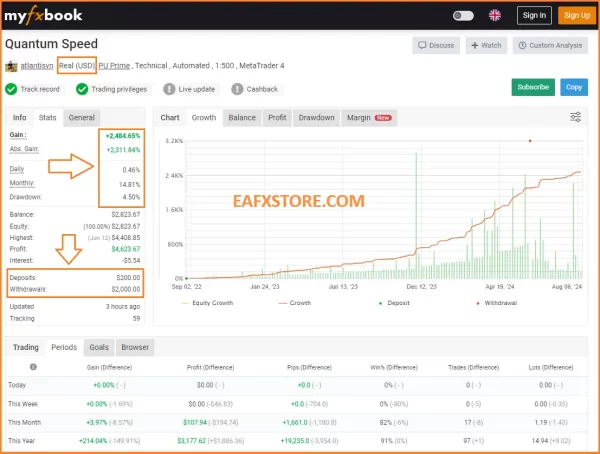Image resolution: width=600 pixels, height=454 pixels.
Task: Open the UK flag language selector
Action: click(x=495, y=15)
